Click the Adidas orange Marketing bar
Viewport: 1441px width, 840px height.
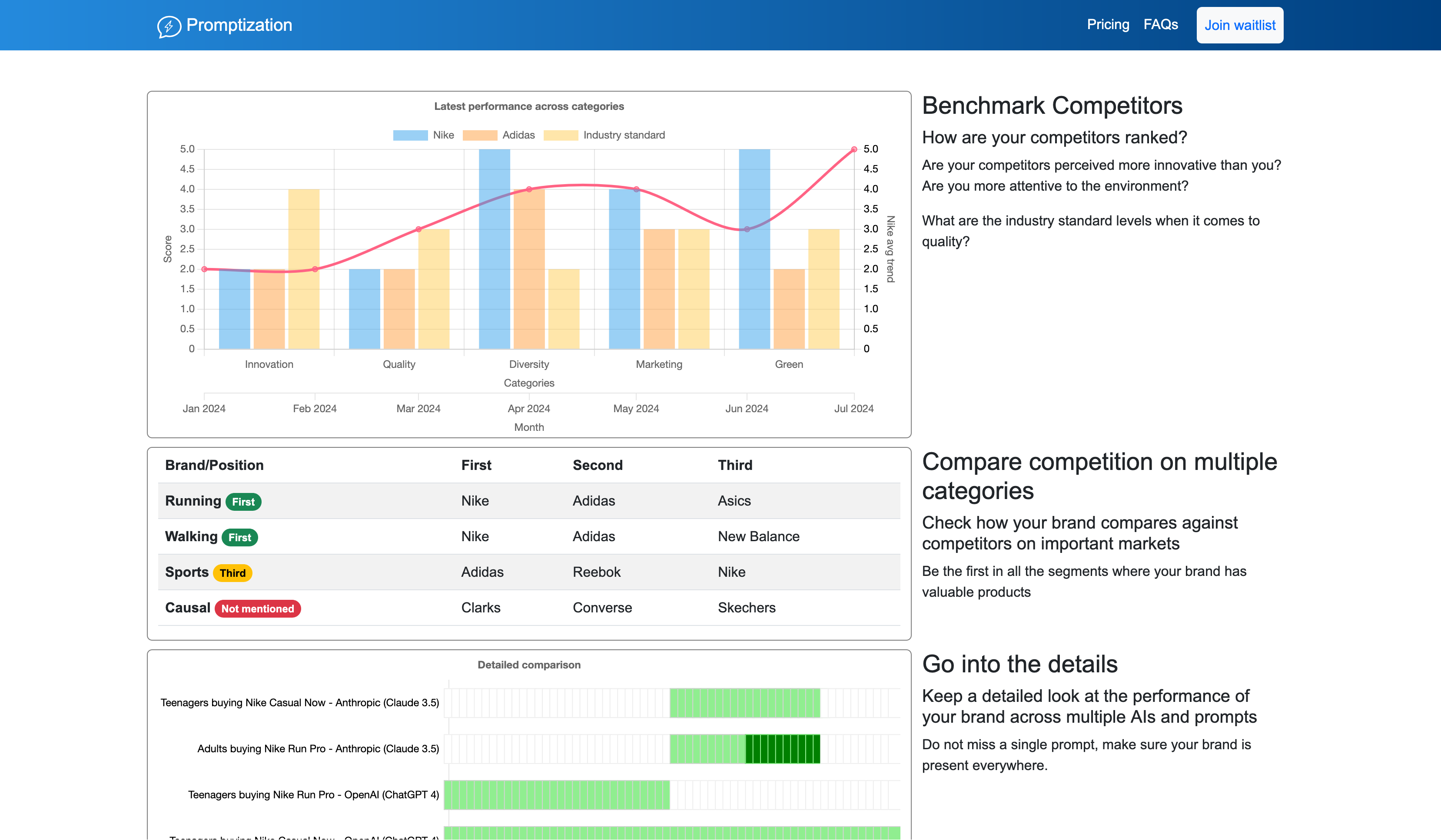tap(659, 288)
